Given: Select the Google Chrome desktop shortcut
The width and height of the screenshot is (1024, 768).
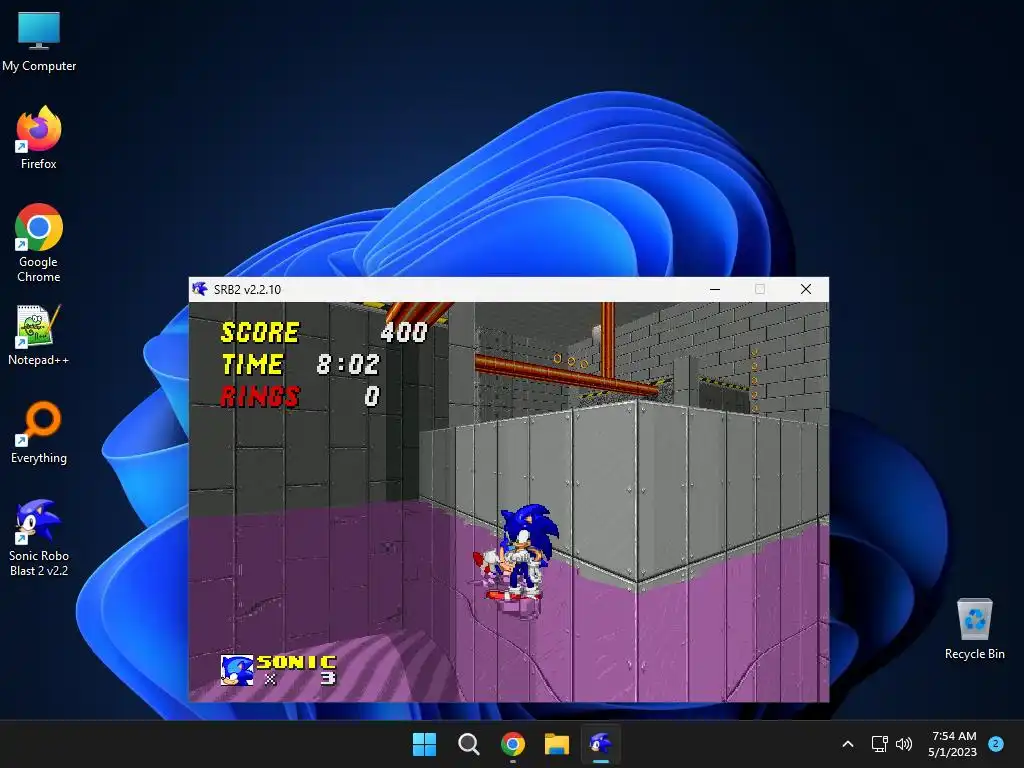Looking at the screenshot, I should [x=39, y=242].
